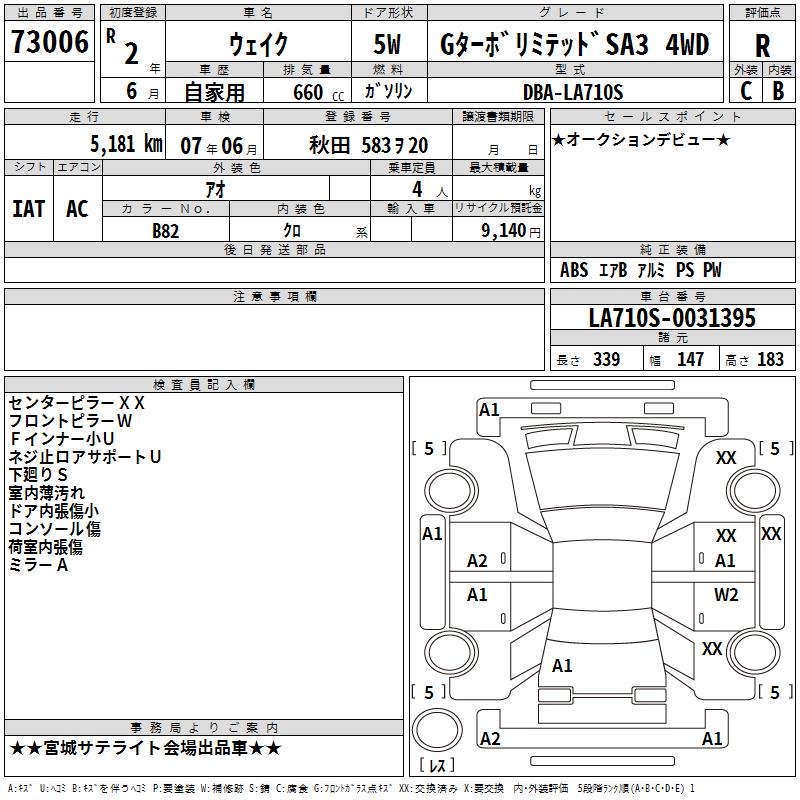
Task: Click air conditioner value AC
Action: tap(77, 209)
